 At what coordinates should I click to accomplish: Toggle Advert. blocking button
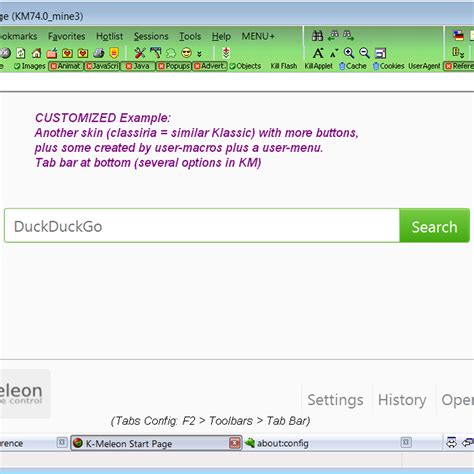210,66
